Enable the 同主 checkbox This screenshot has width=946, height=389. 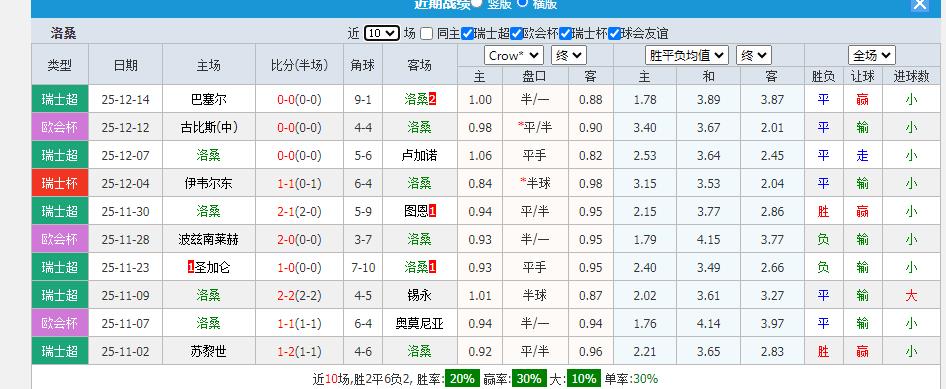tap(427, 34)
